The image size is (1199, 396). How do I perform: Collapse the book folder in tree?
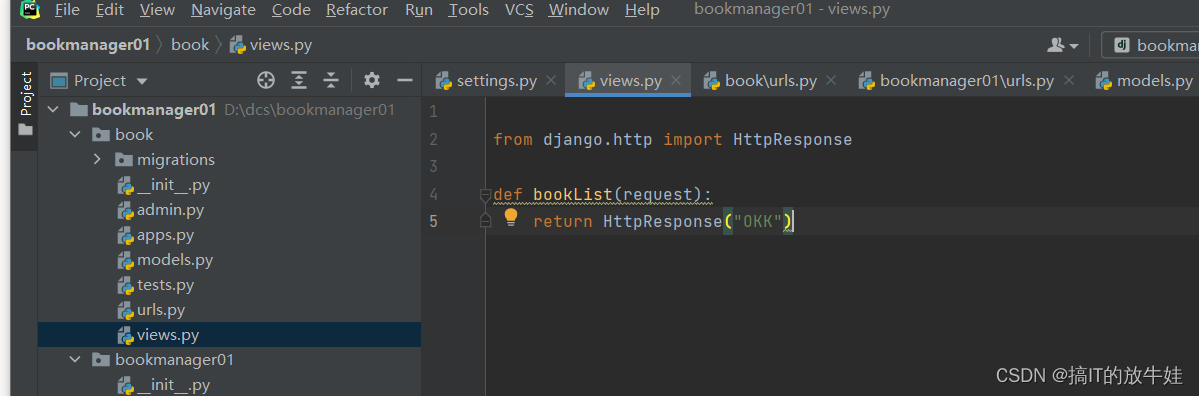(75, 135)
